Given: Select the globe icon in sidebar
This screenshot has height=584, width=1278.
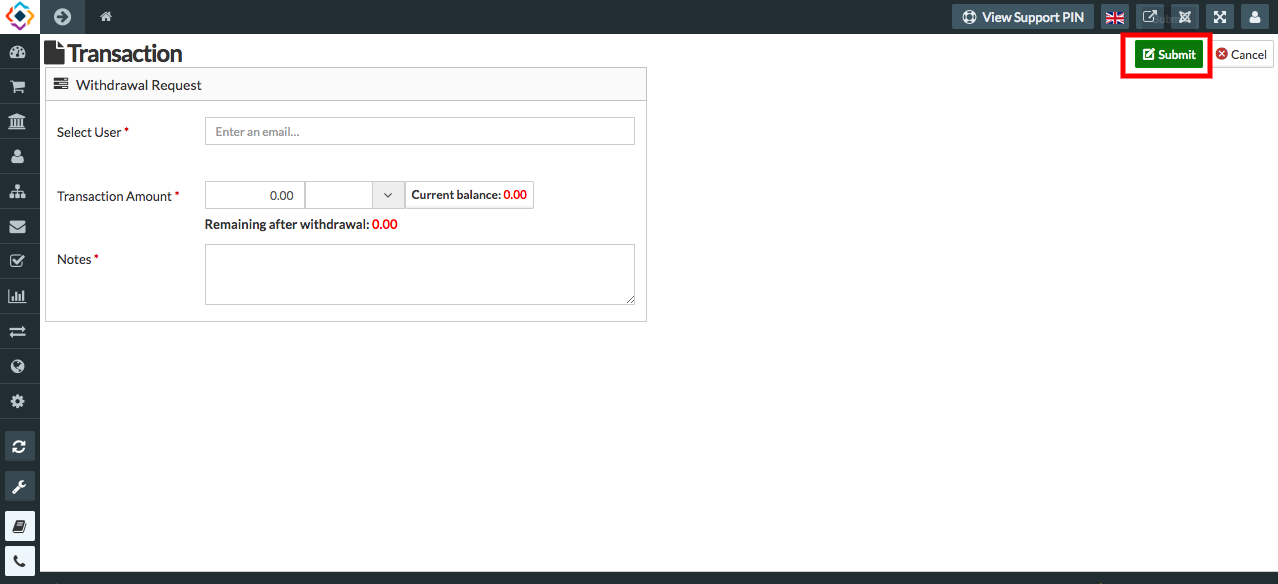Looking at the screenshot, I should (19, 365).
